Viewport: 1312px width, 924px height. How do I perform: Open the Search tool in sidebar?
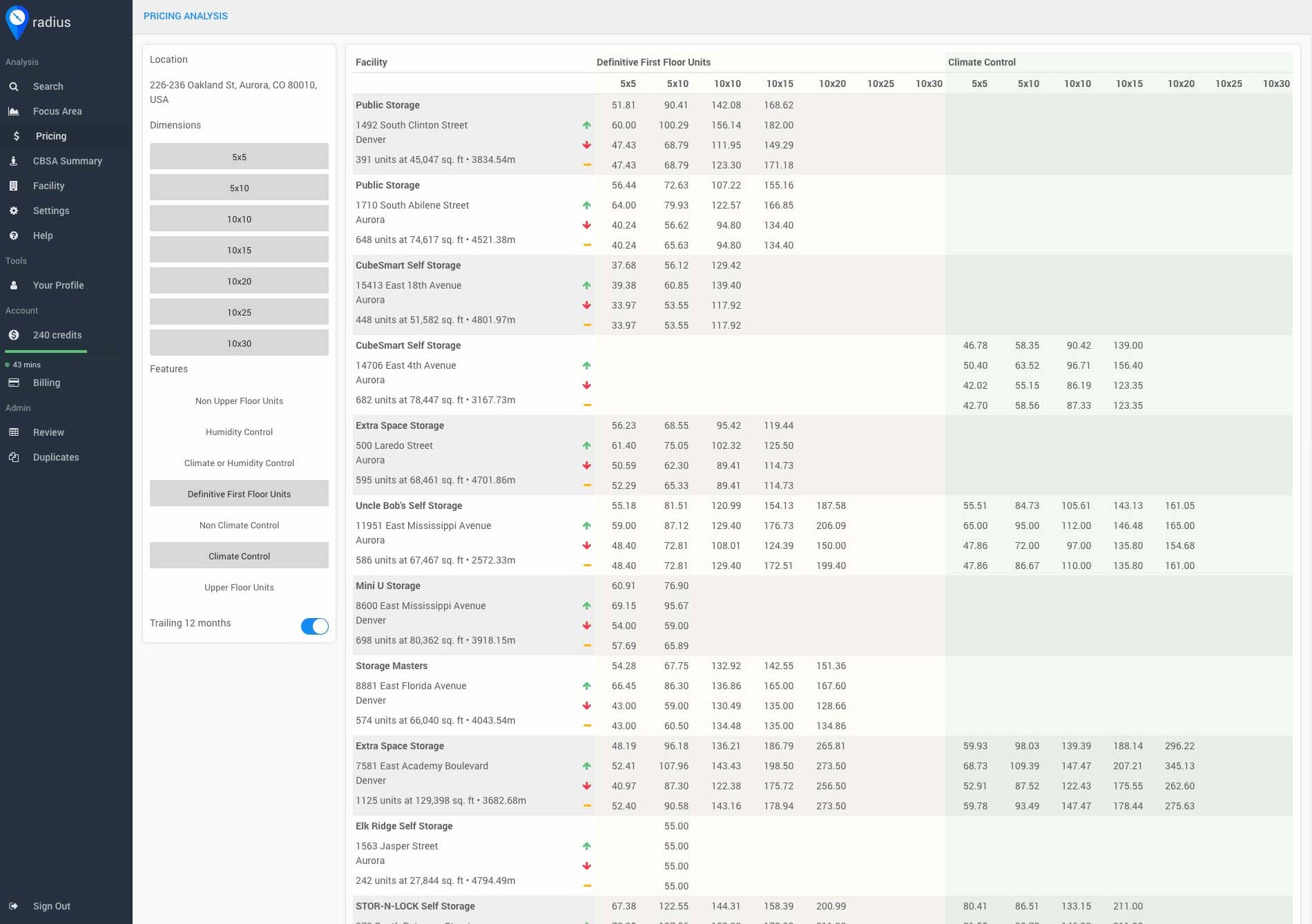click(x=48, y=86)
